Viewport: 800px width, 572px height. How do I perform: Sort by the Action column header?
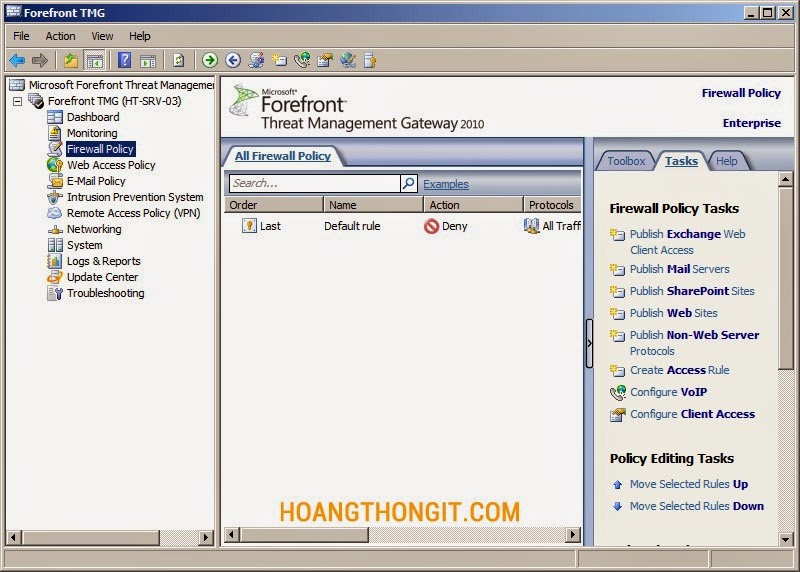coord(473,205)
